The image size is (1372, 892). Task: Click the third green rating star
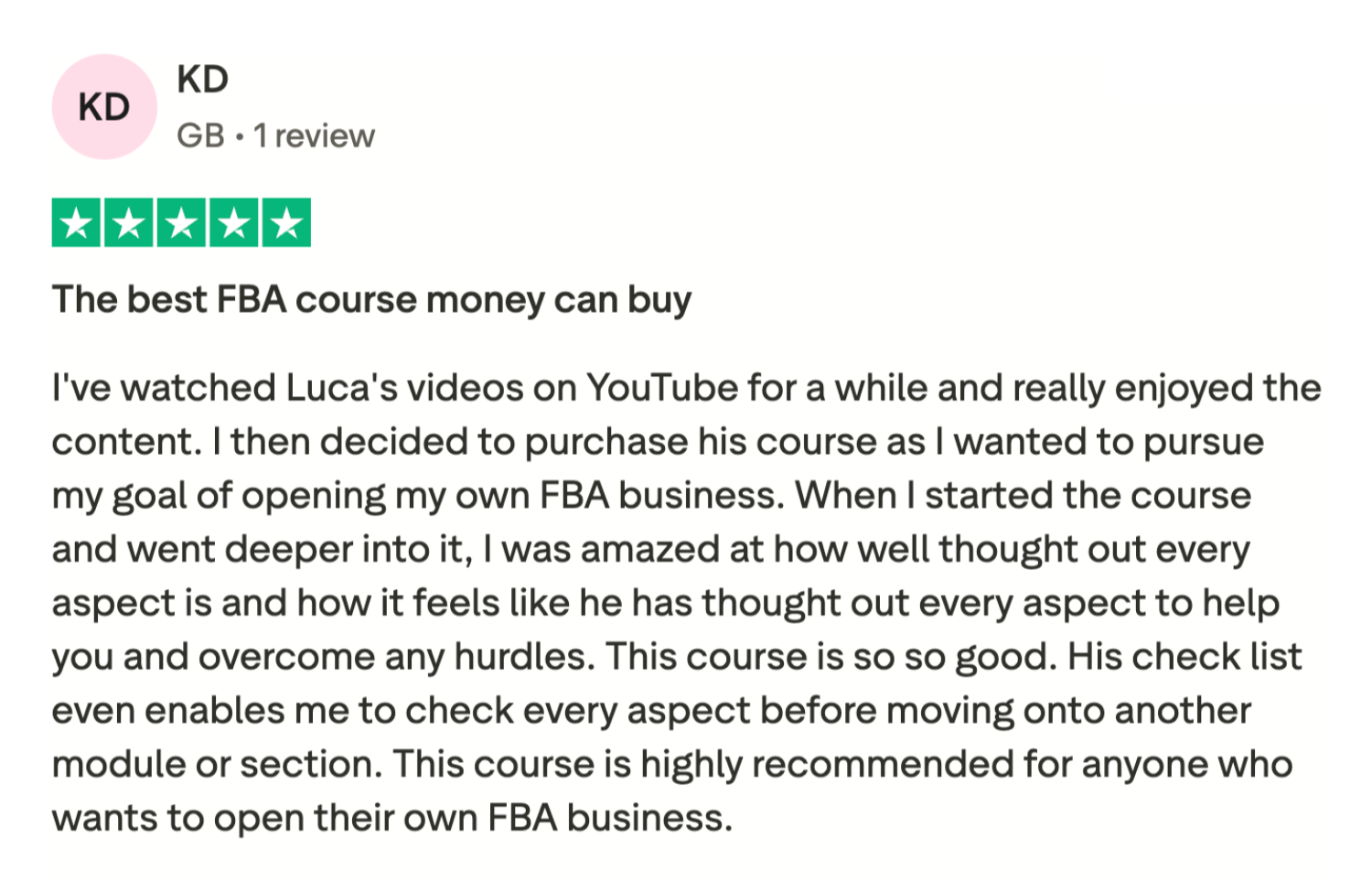click(181, 222)
